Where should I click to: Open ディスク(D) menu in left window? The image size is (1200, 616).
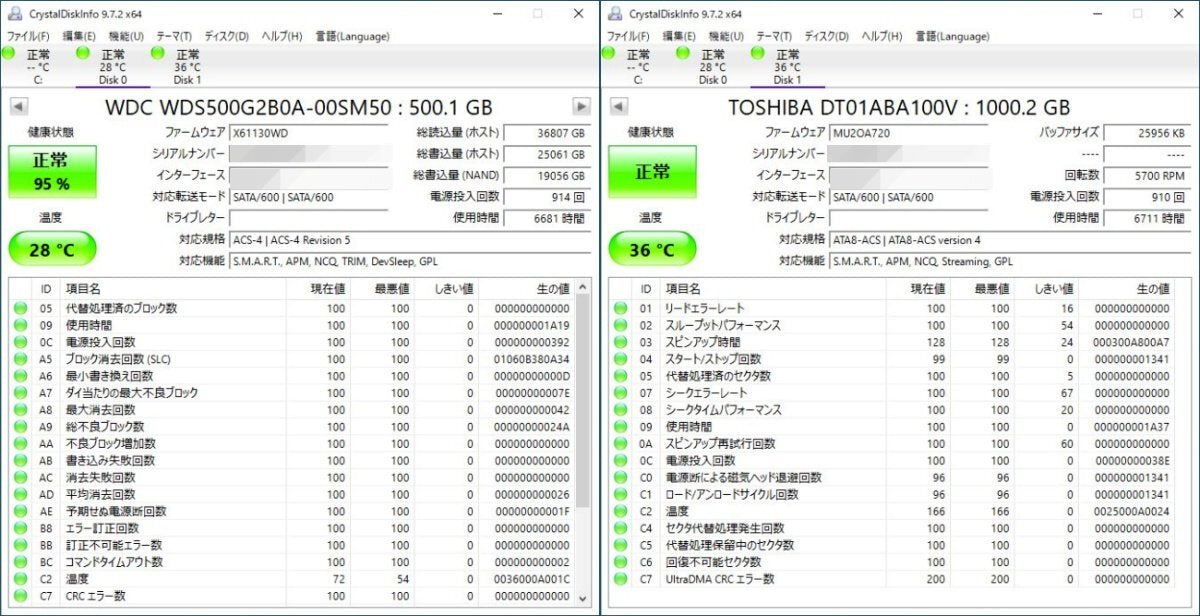pos(227,36)
